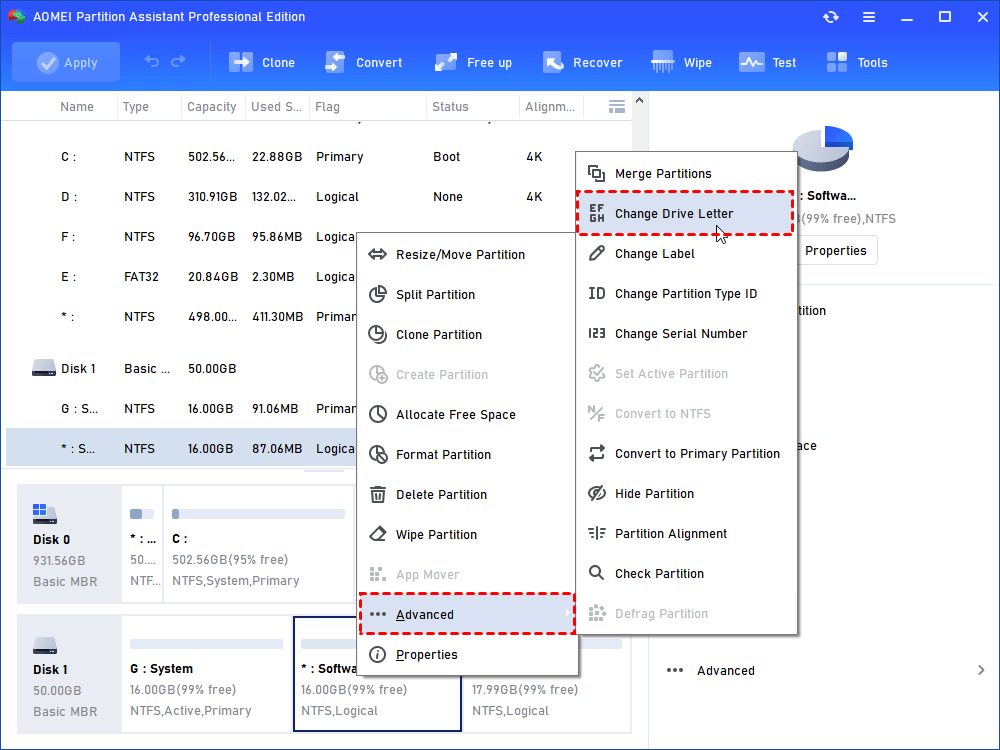Viewport: 1000px width, 750px height.
Task: Select the E: FAT32 partition row
Action: (x=181, y=277)
